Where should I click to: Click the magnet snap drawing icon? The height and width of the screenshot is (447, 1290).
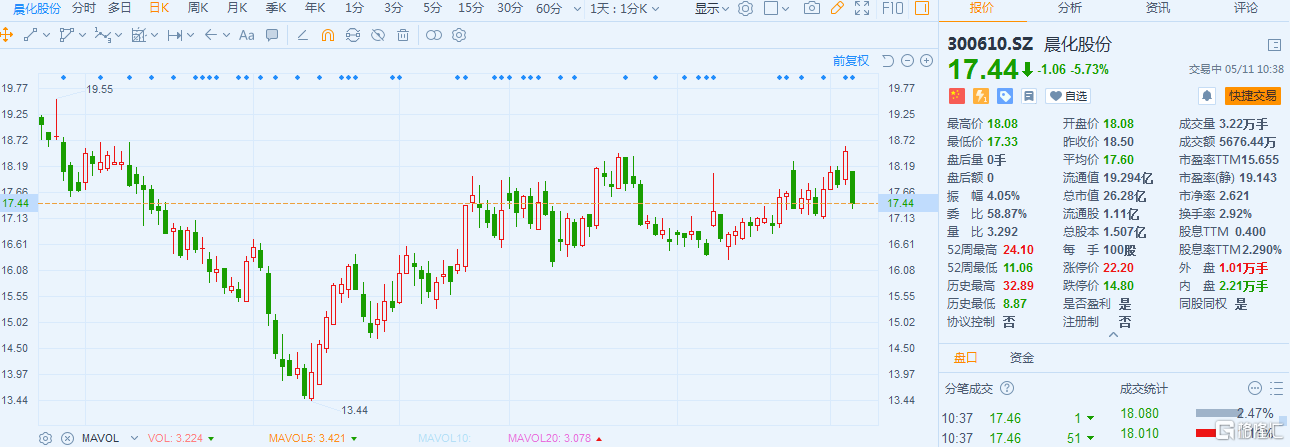click(x=327, y=35)
